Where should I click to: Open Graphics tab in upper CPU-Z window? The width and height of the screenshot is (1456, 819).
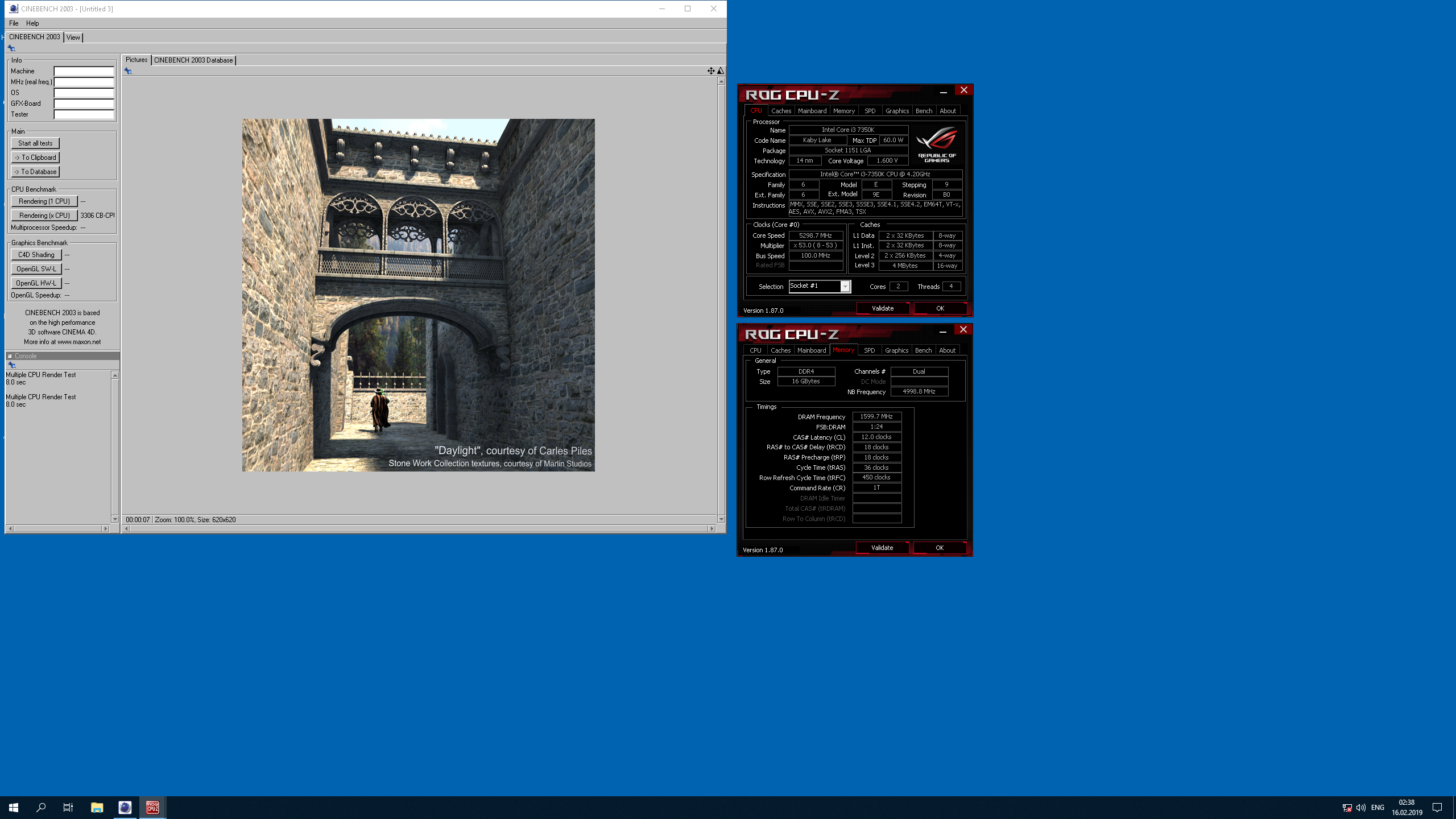coord(897,111)
